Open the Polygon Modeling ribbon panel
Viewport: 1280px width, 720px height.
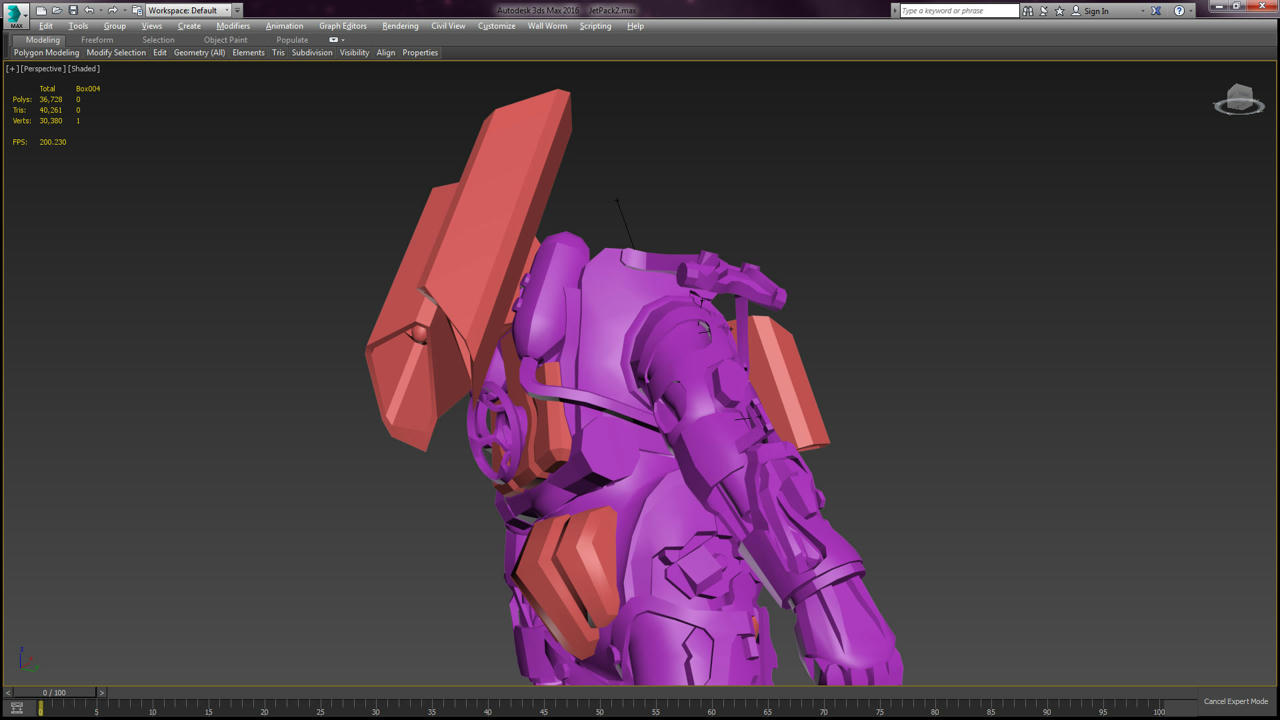pos(46,53)
